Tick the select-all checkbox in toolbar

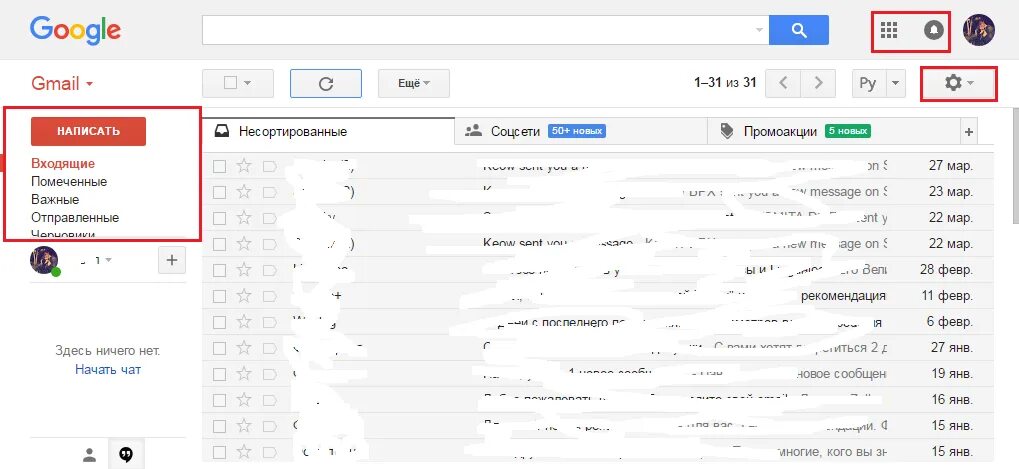pyautogui.click(x=230, y=83)
